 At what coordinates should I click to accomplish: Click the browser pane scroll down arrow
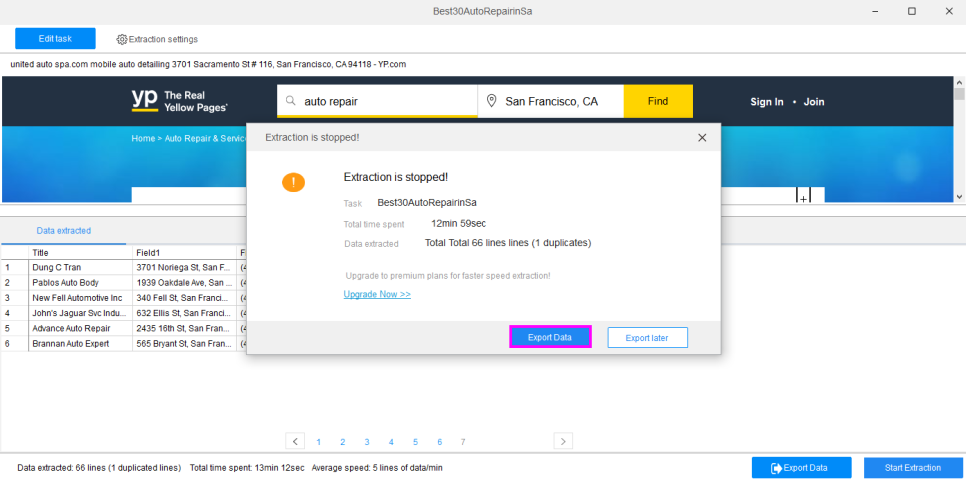click(959, 196)
